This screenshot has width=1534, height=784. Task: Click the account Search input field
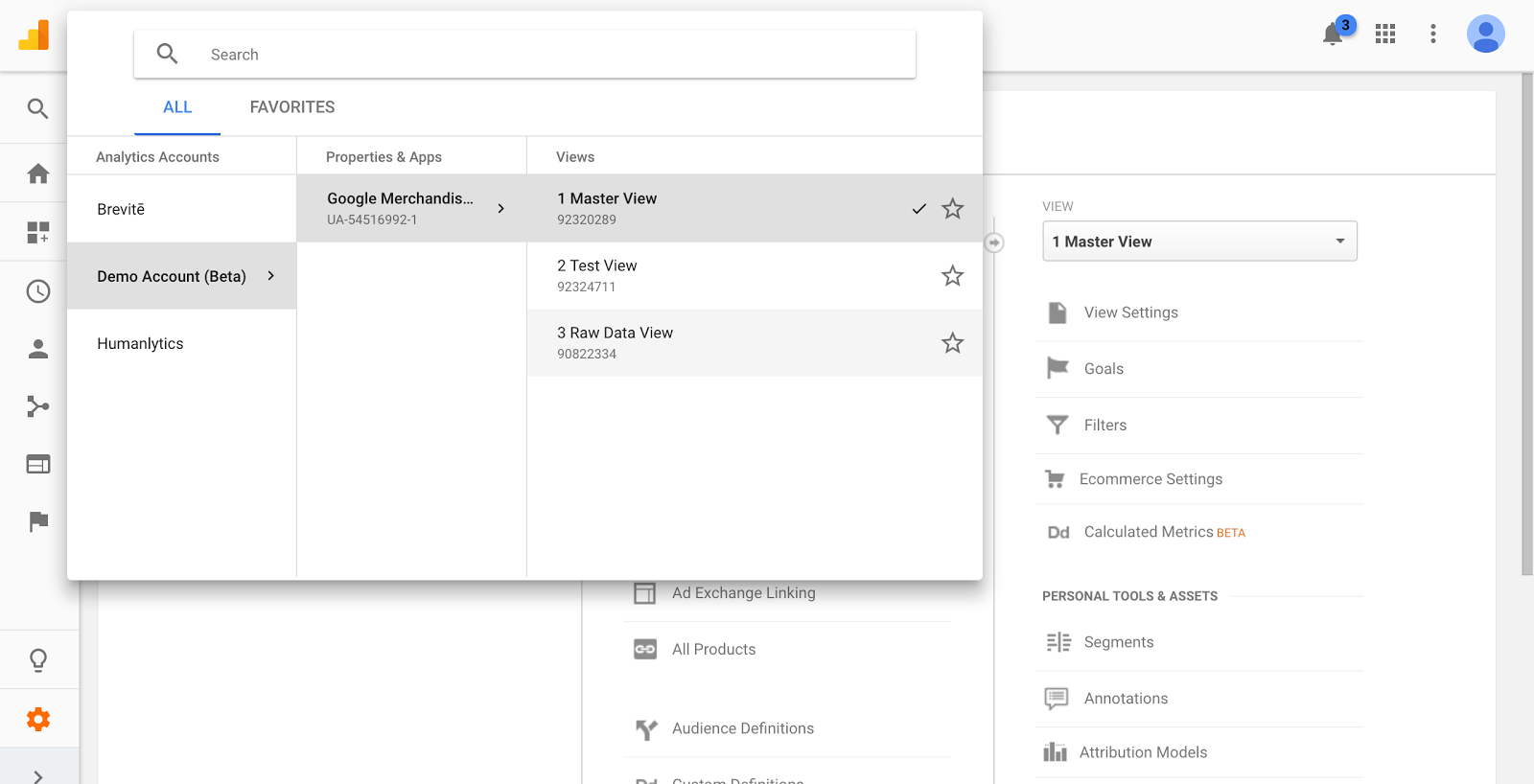click(x=525, y=54)
